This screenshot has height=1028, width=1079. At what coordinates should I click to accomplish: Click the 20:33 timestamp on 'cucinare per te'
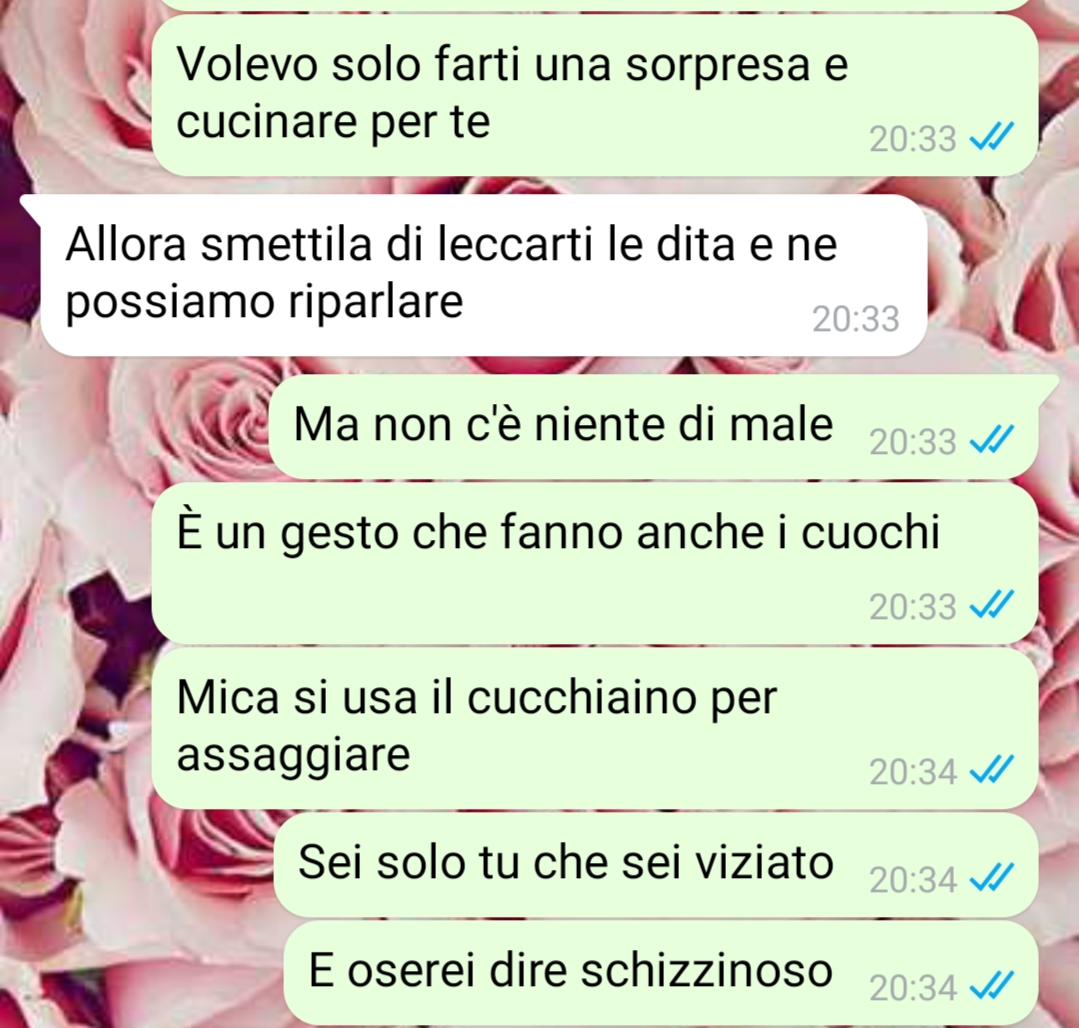click(912, 140)
